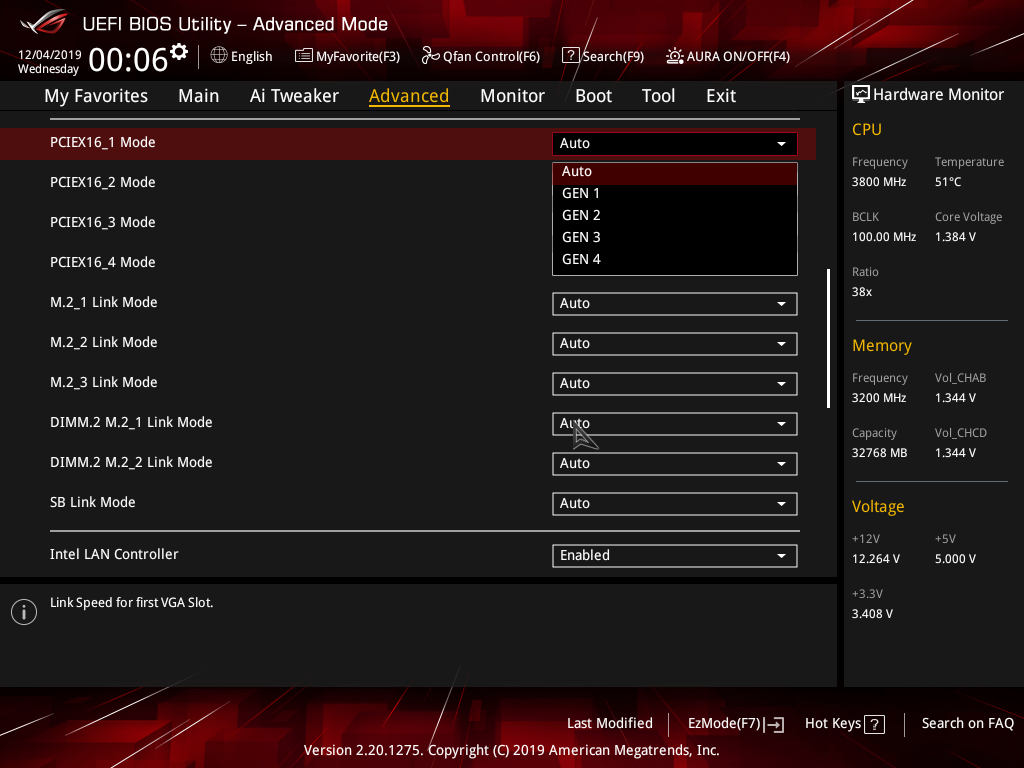Select the PCIEX16_1 Mode label

coord(103,142)
